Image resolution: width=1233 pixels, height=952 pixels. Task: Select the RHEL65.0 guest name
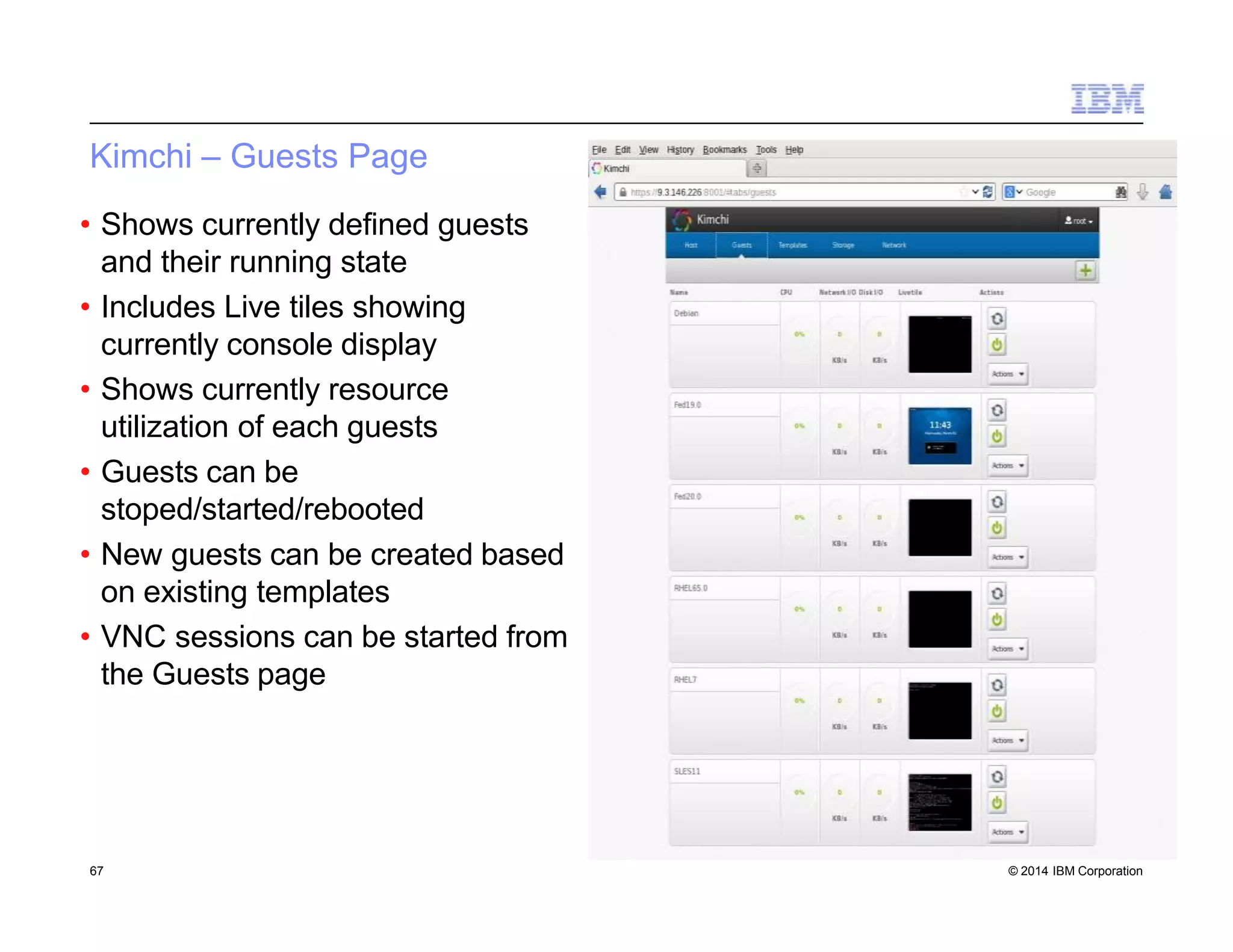click(691, 588)
